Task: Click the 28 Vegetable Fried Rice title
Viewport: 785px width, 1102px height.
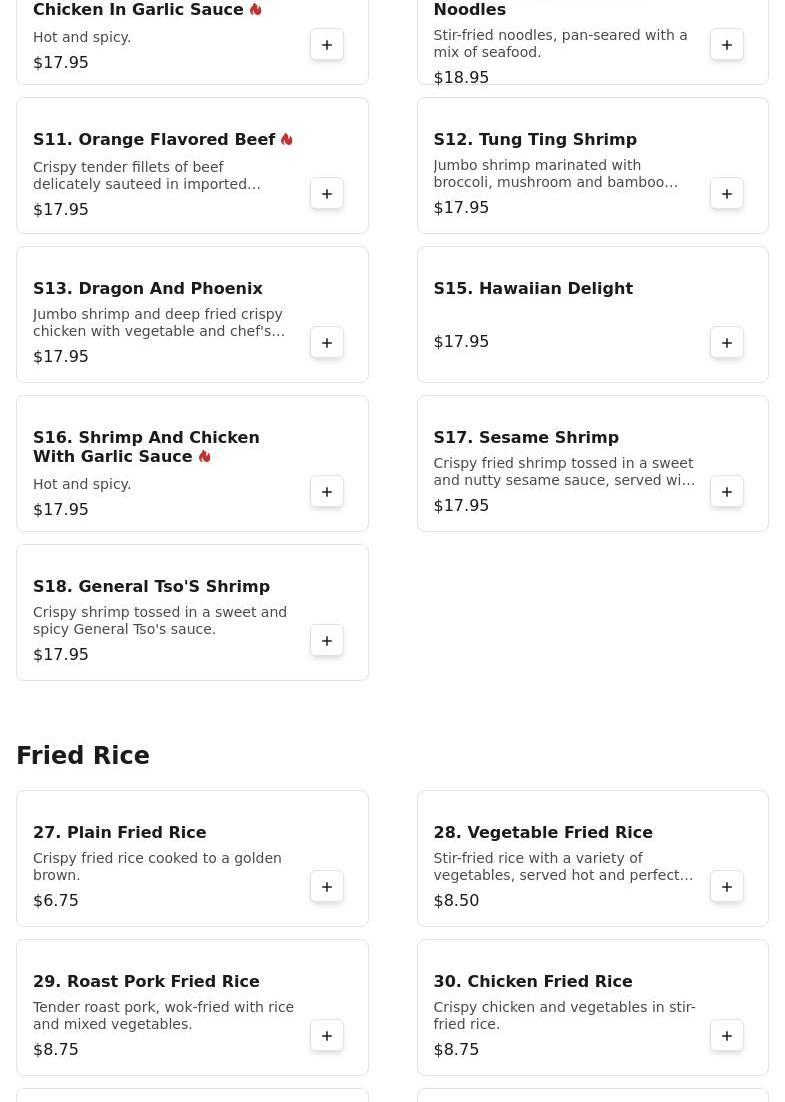Action: tap(542, 832)
